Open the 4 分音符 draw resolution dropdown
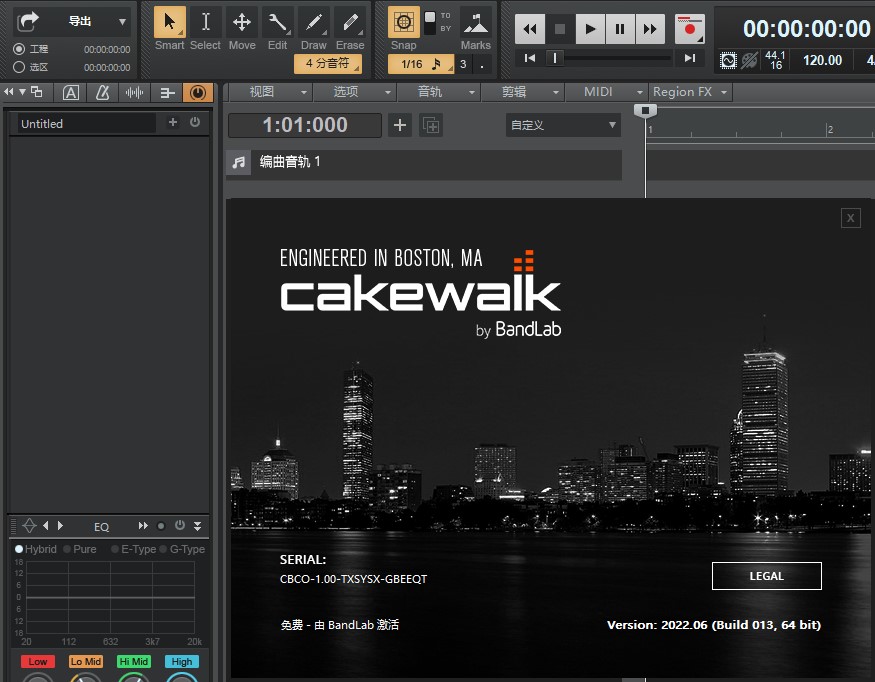Screen dimensions: 875x682 (328, 64)
